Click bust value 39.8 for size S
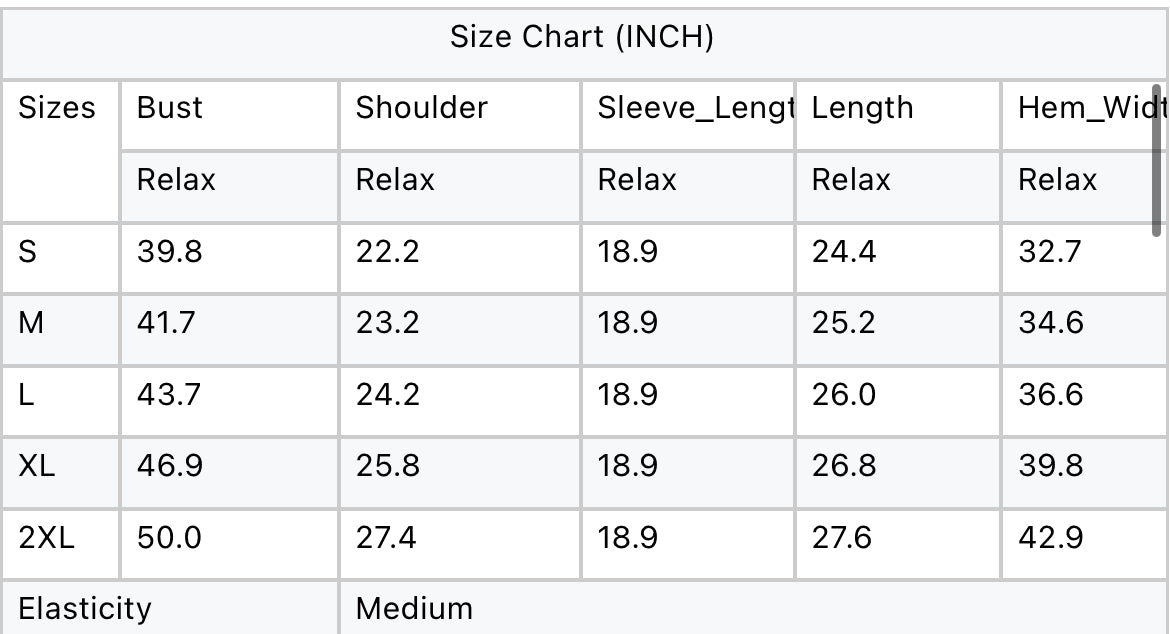1170x634 pixels. [169, 251]
